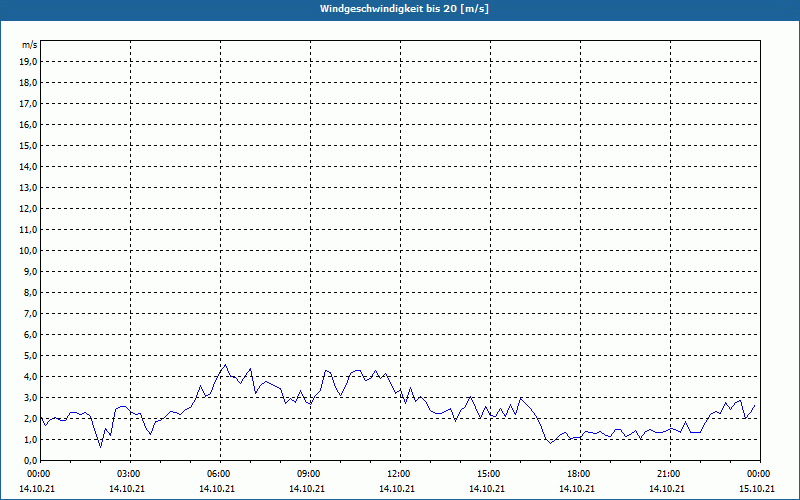Image resolution: width=800 pixels, height=500 pixels.
Task: Click the "4,0" y-axis value
Action: pos(30,377)
